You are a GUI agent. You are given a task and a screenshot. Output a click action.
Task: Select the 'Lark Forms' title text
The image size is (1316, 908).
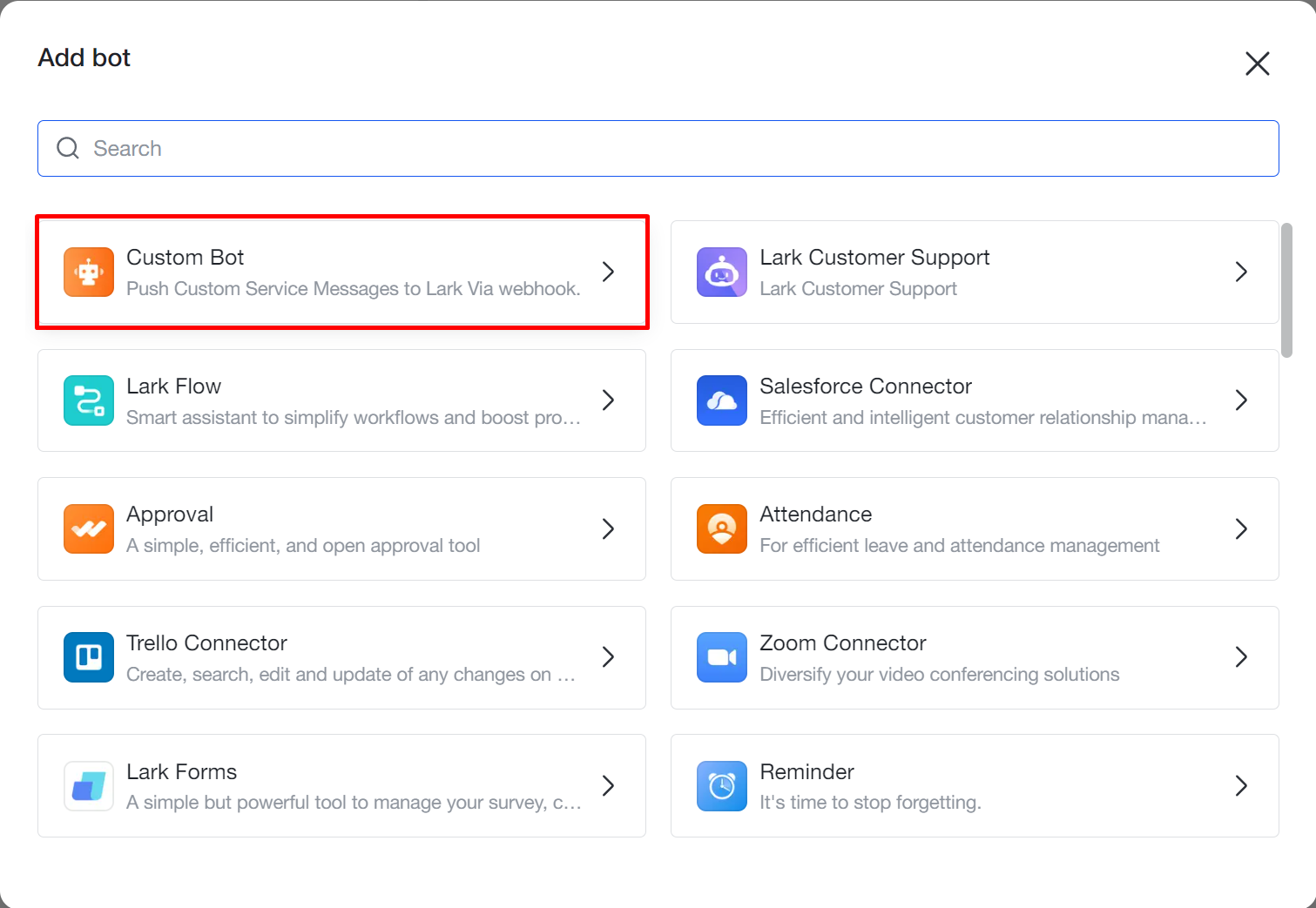coord(181,772)
